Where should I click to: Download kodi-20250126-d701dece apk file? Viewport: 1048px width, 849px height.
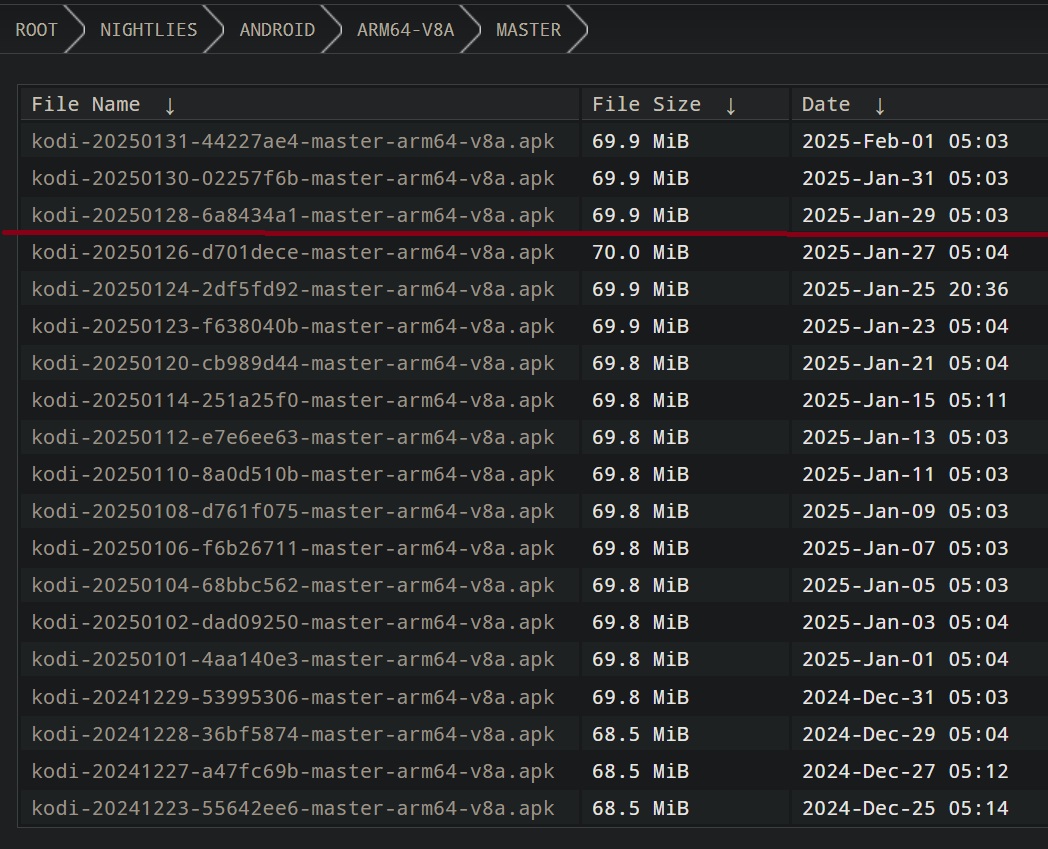293,252
